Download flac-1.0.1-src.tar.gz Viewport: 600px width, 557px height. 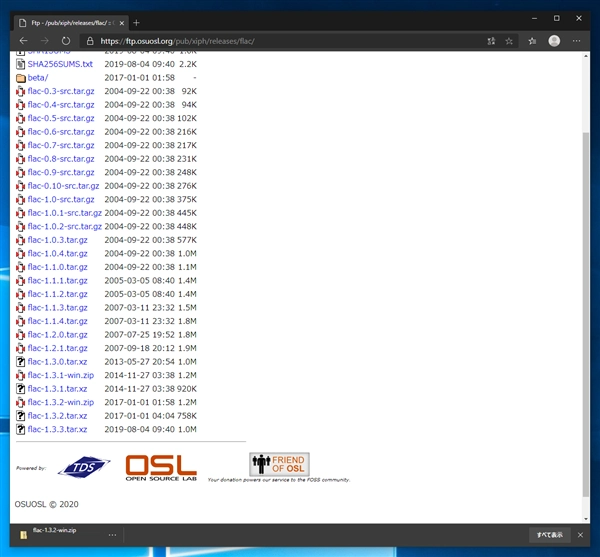65,213
